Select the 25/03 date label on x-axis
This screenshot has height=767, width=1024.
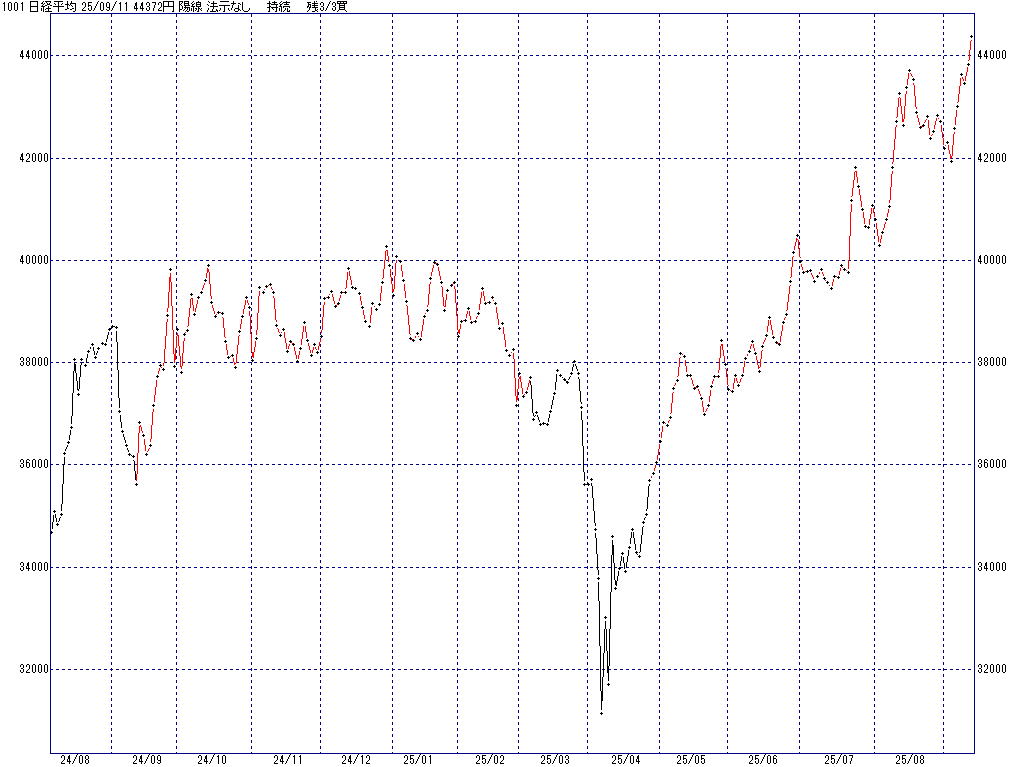click(x=556, y=760)
